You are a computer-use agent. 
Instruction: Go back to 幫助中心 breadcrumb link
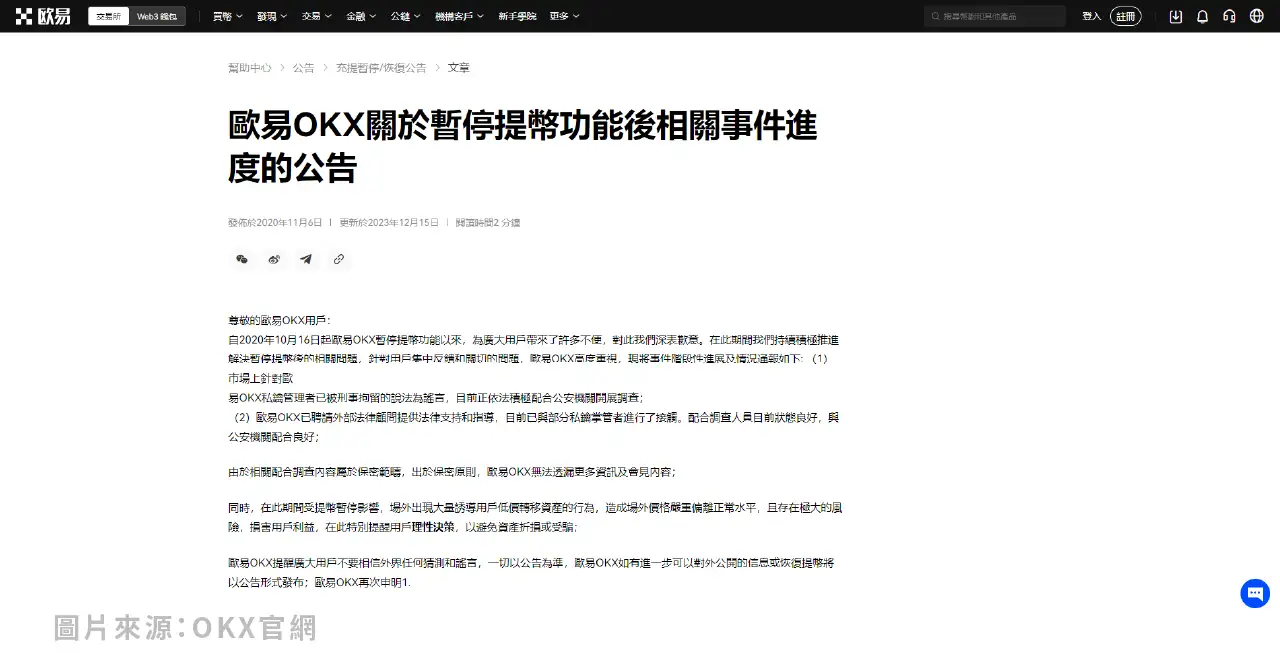pyautogui.click(x=249, y=67)
